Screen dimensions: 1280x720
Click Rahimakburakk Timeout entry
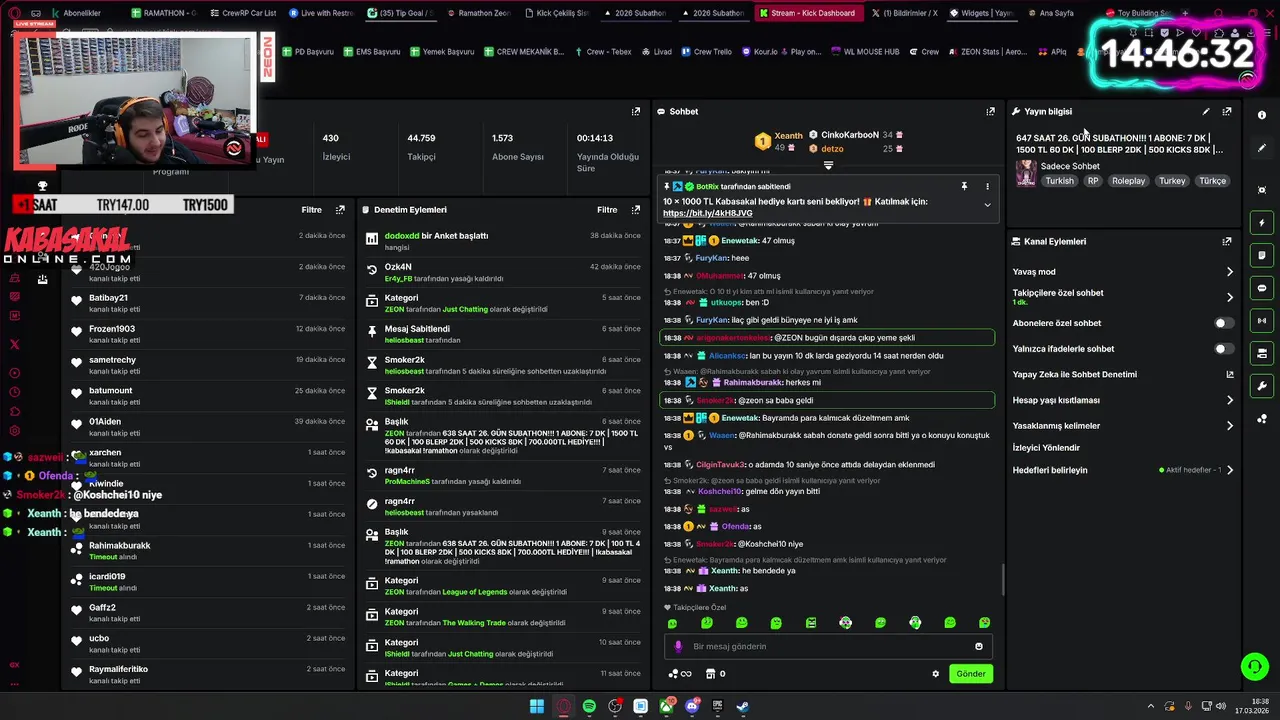pyautogui.click(x=210, y=550)
